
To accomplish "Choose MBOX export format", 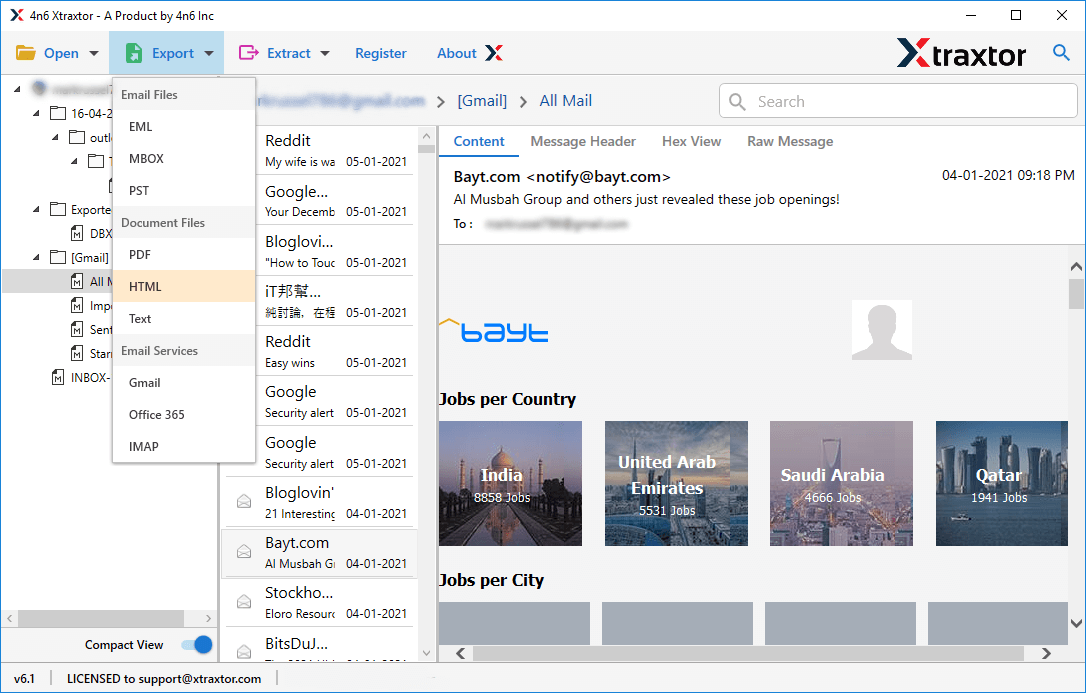I will tap(184, 159).
